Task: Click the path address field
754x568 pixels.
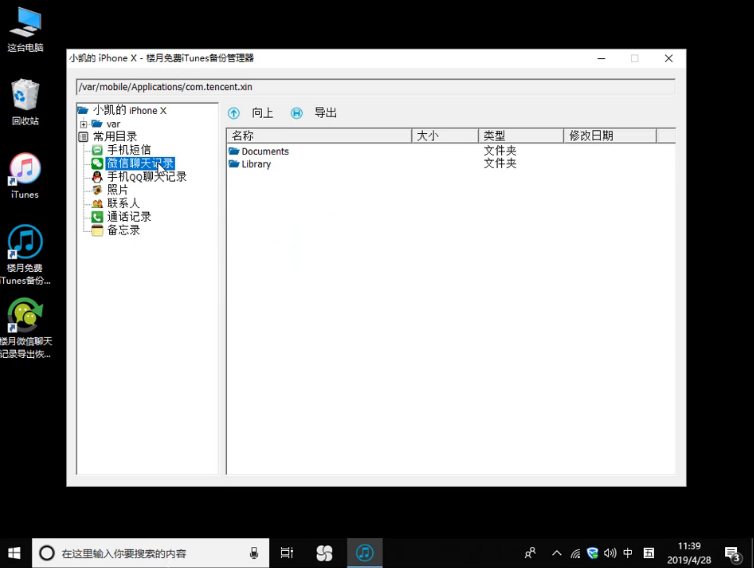Action: pyautogui.click(x=376, y=87)
